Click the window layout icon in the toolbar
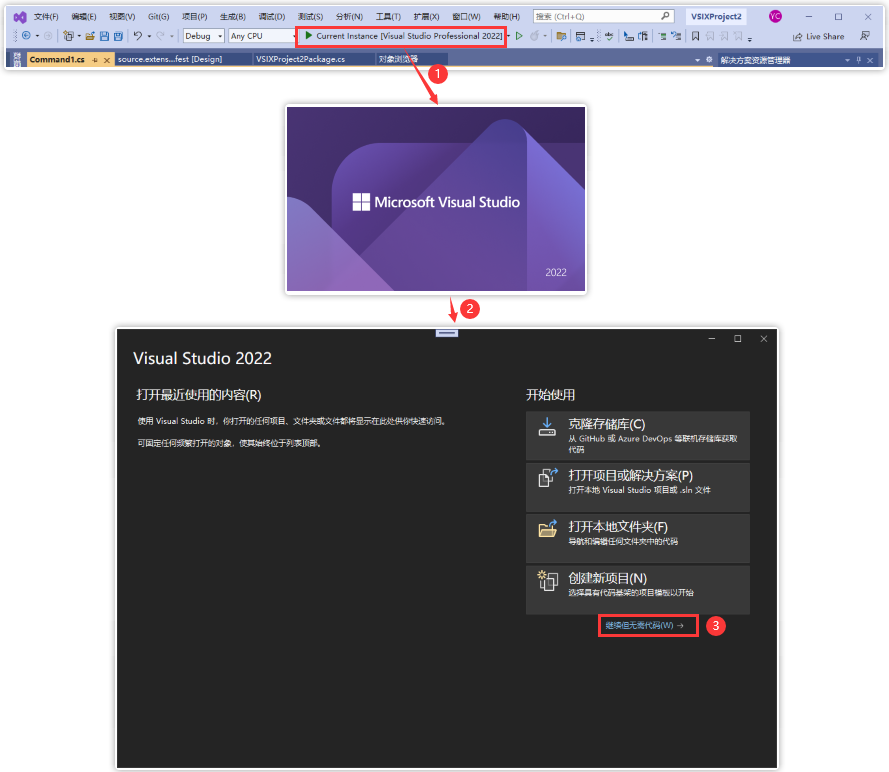Viewport: 889px width, 772px height. [580, 36]
